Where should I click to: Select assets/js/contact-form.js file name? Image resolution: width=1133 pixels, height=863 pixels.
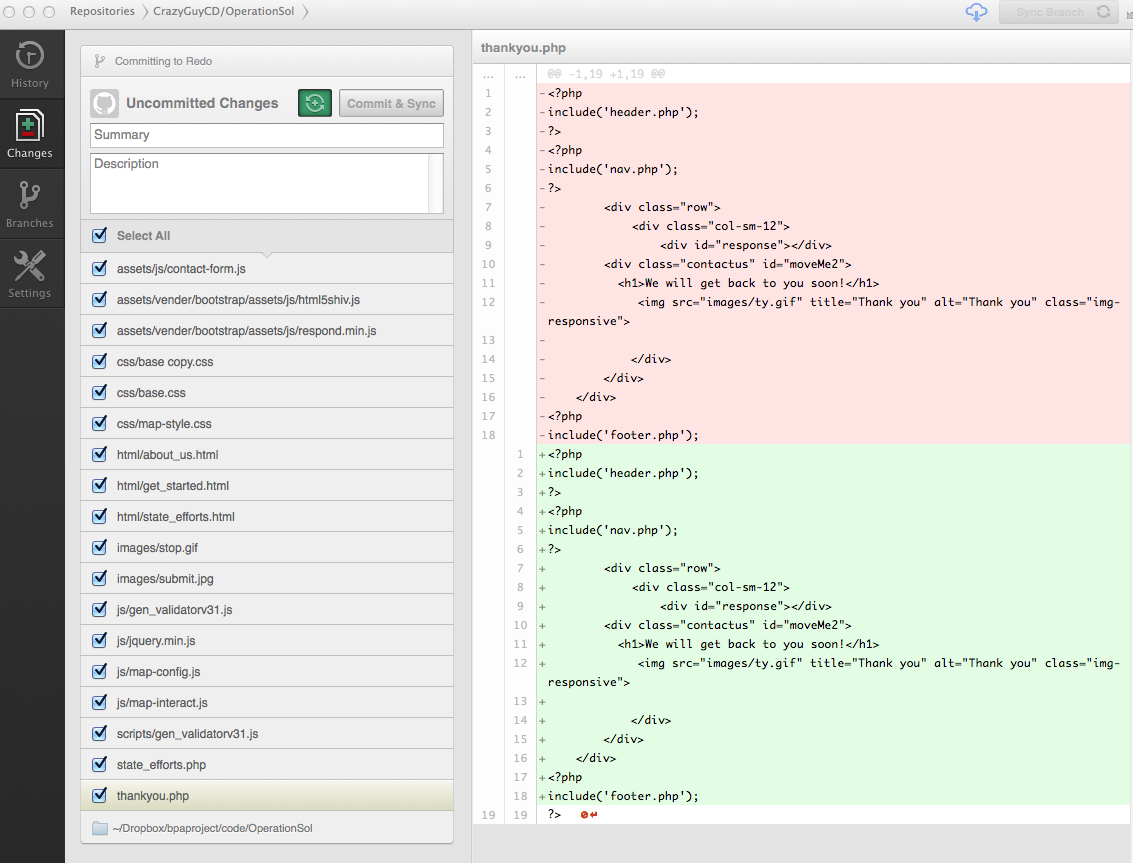point(181,269)
